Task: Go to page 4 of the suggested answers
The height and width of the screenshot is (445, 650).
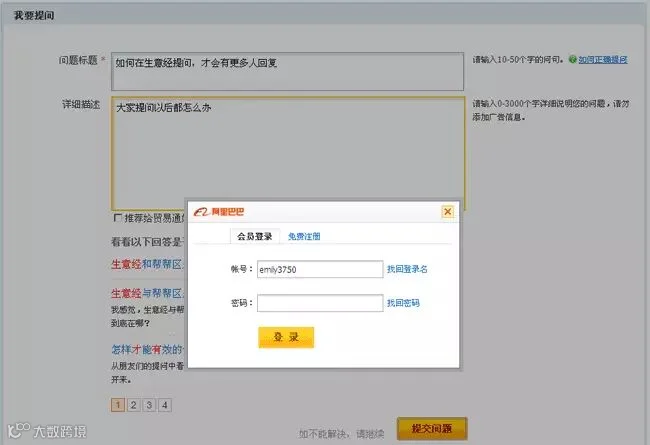Action: pyautogui.click(x=165, y=405)
